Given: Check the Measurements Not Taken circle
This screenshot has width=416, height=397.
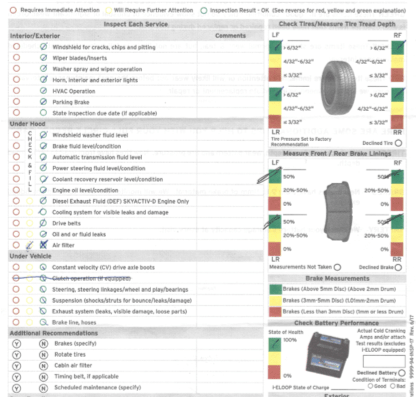Looking at the screenshot, I should (x=337, y=267).
